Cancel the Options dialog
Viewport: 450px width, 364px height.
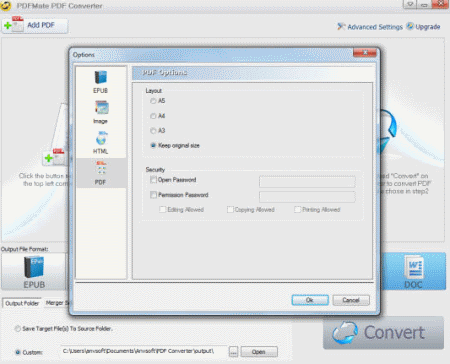click(x=351, y=300)
